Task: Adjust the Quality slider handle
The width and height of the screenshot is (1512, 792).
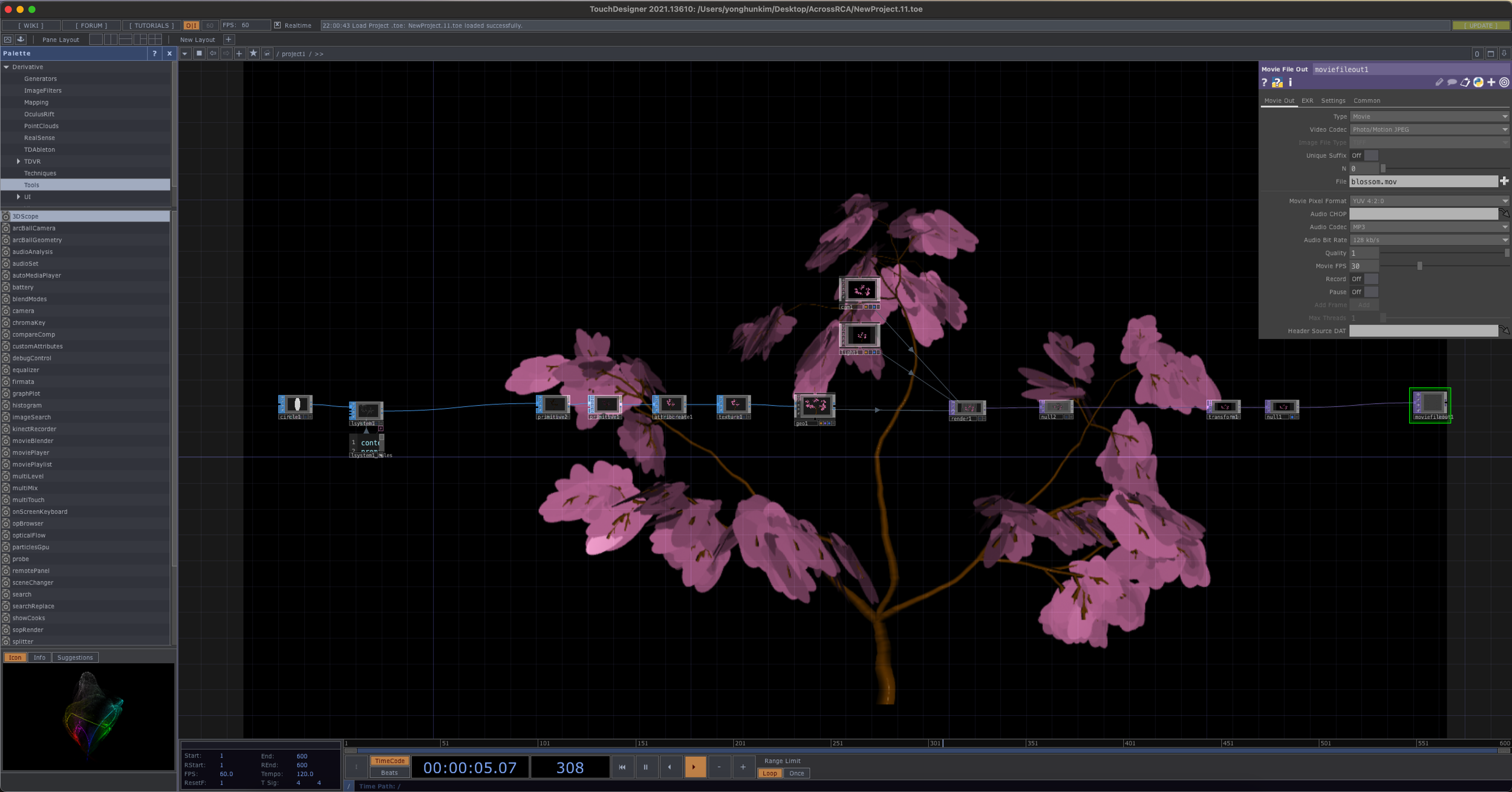Action: [x=1507, y=253]
